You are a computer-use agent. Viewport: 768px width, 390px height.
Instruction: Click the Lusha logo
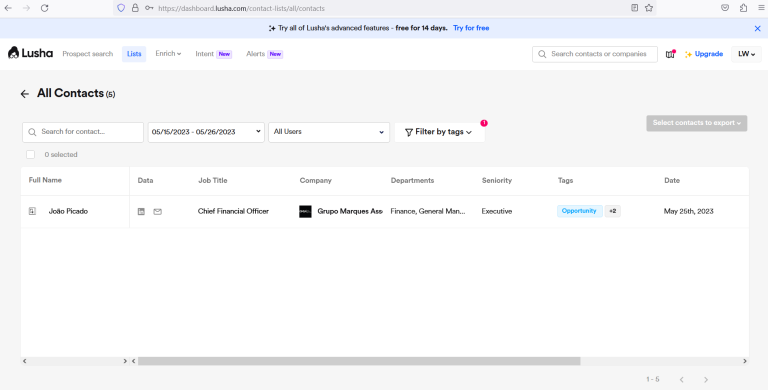(x=30, y=53)
